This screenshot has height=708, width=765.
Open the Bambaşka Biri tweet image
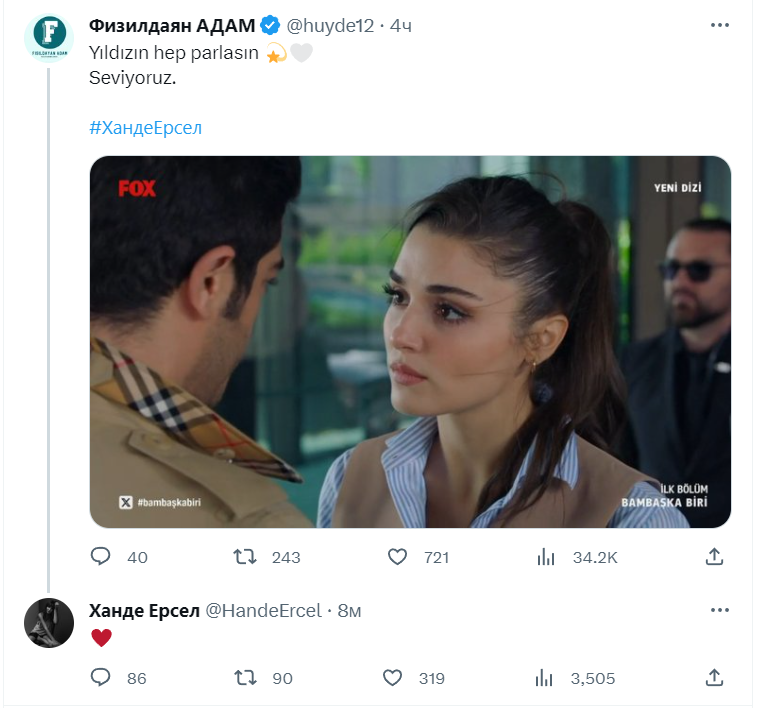(x=410, y=341)
